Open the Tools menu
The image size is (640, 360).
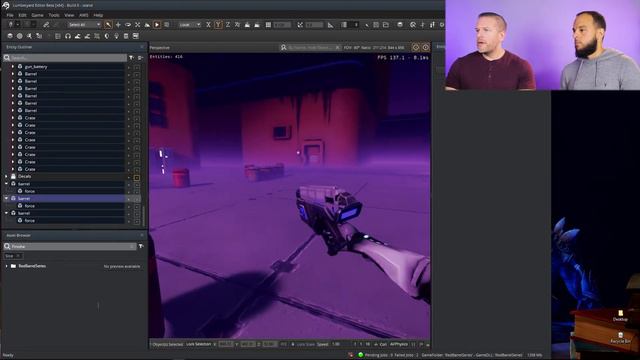click(x=54, y=15)
